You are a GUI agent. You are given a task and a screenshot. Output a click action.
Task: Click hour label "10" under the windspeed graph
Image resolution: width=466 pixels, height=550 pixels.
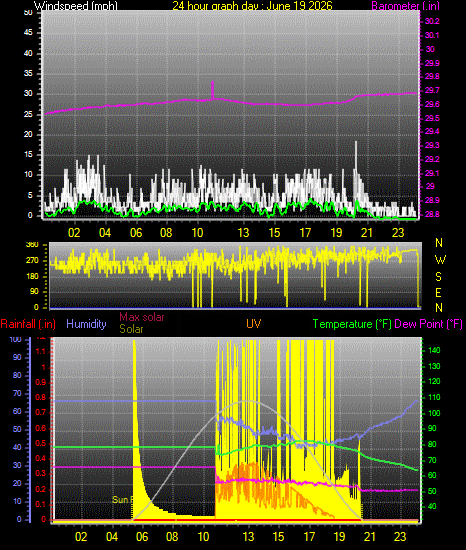click(x=197, y=233)
